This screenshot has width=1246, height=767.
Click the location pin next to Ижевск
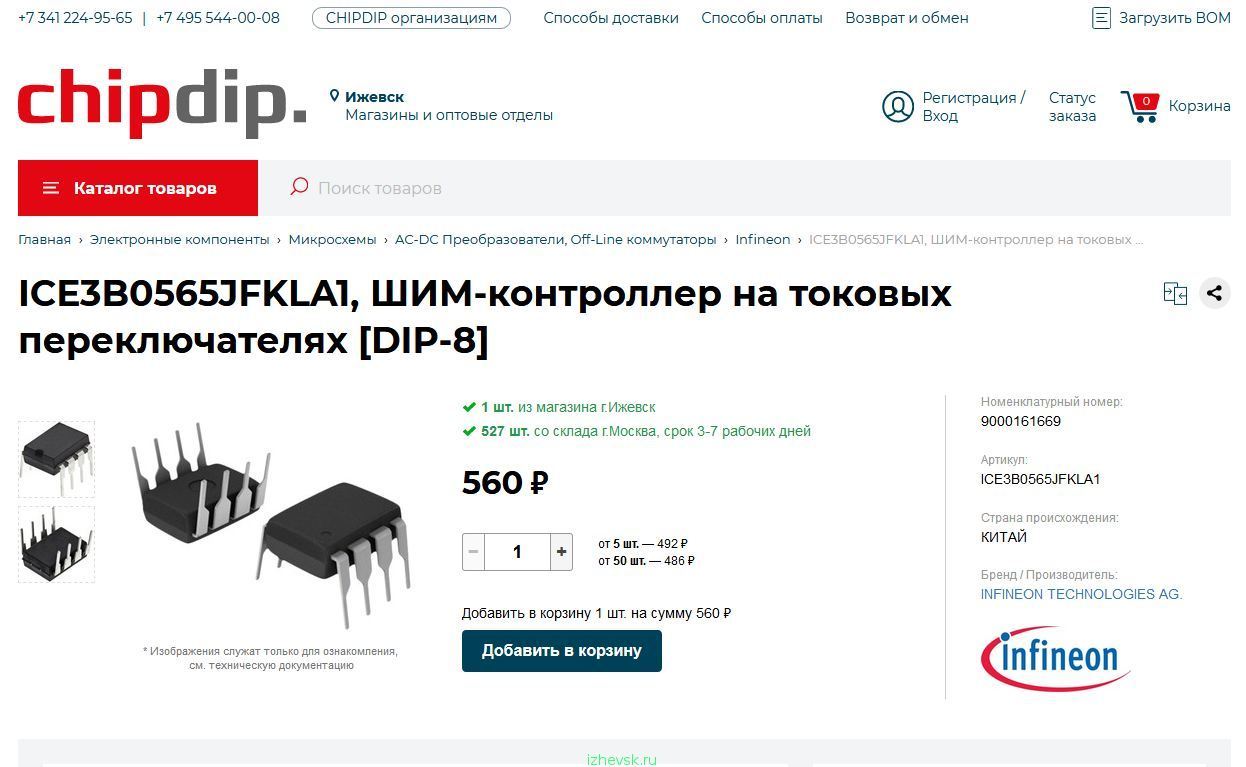(x=334, y=97)
